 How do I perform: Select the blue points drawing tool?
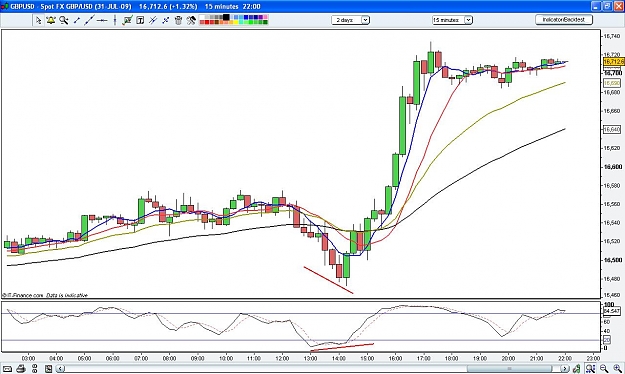[165, 20]
